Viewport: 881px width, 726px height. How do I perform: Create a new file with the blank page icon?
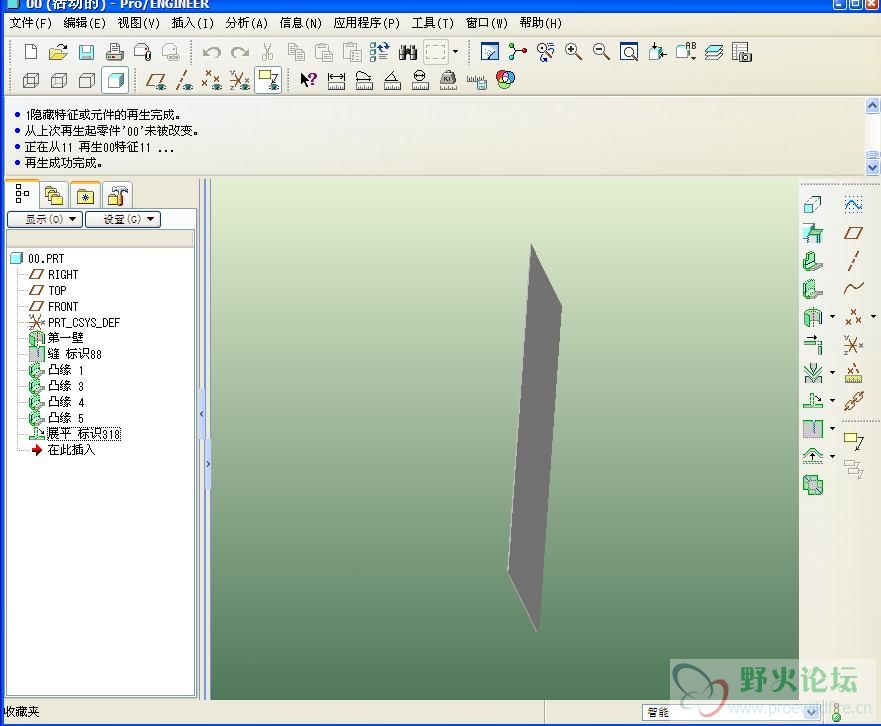tap(31, 52)
